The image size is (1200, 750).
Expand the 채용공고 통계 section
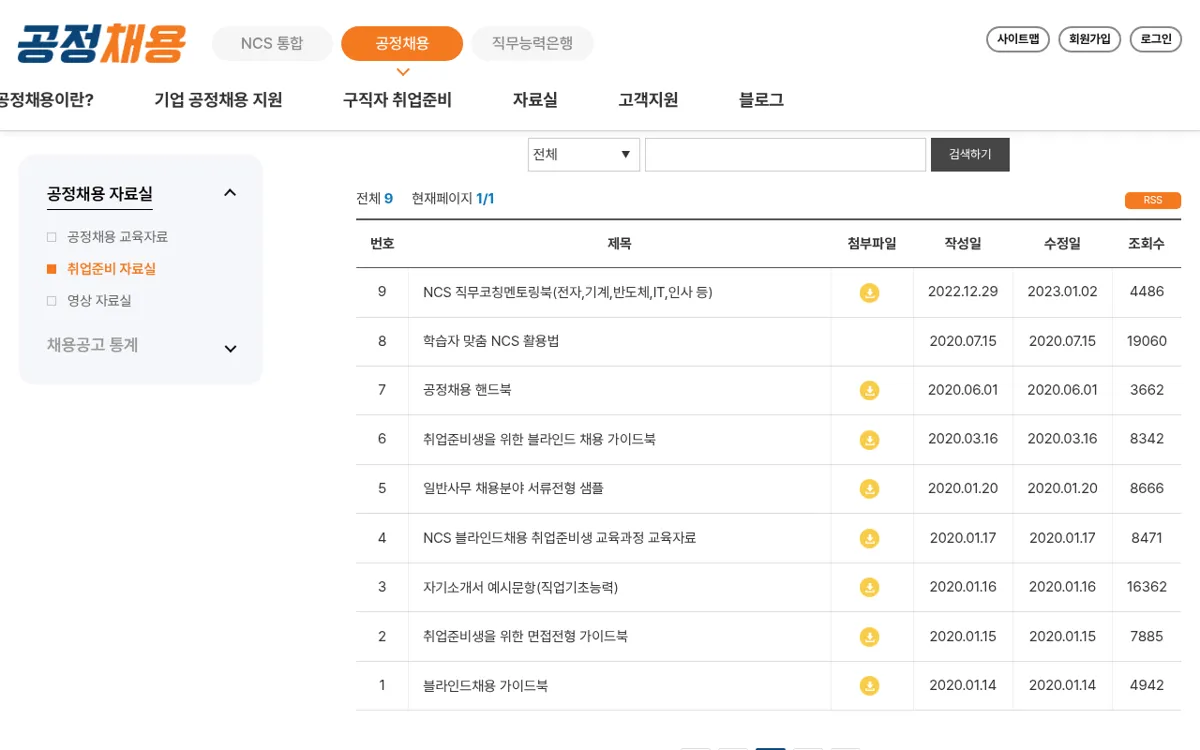(230, 349)
